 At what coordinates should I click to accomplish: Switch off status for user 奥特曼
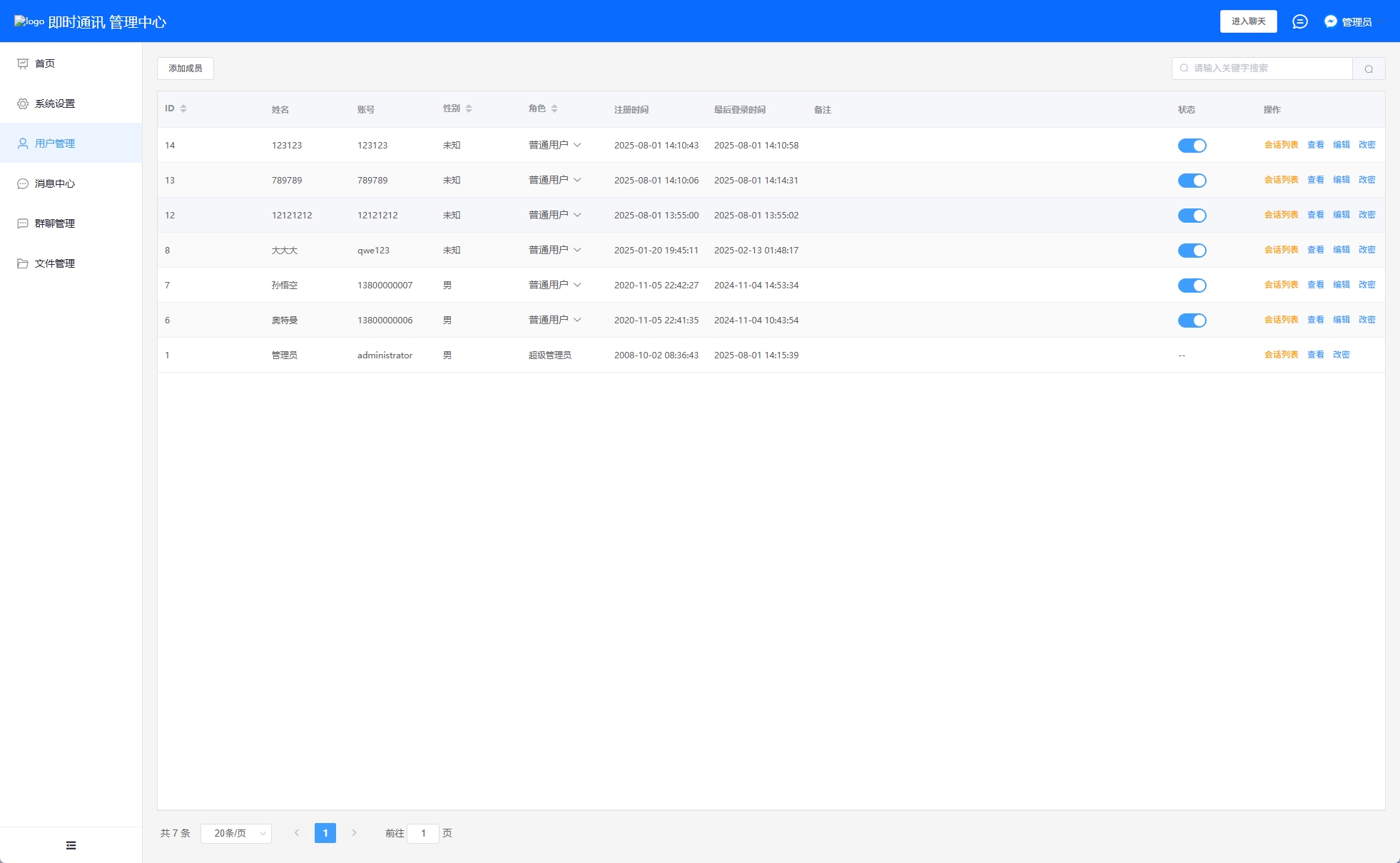coord(1192,321)
